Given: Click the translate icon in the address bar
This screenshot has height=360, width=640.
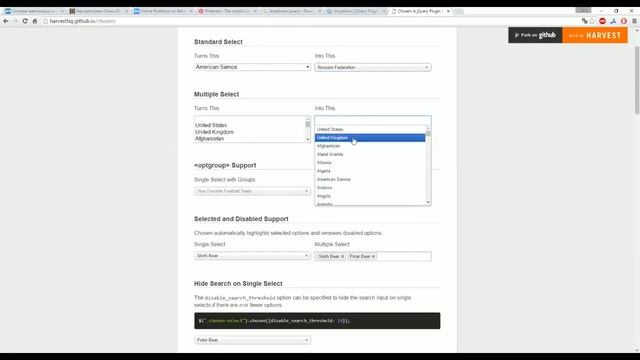Looking at the screenshot, I should tap(584, 21).
